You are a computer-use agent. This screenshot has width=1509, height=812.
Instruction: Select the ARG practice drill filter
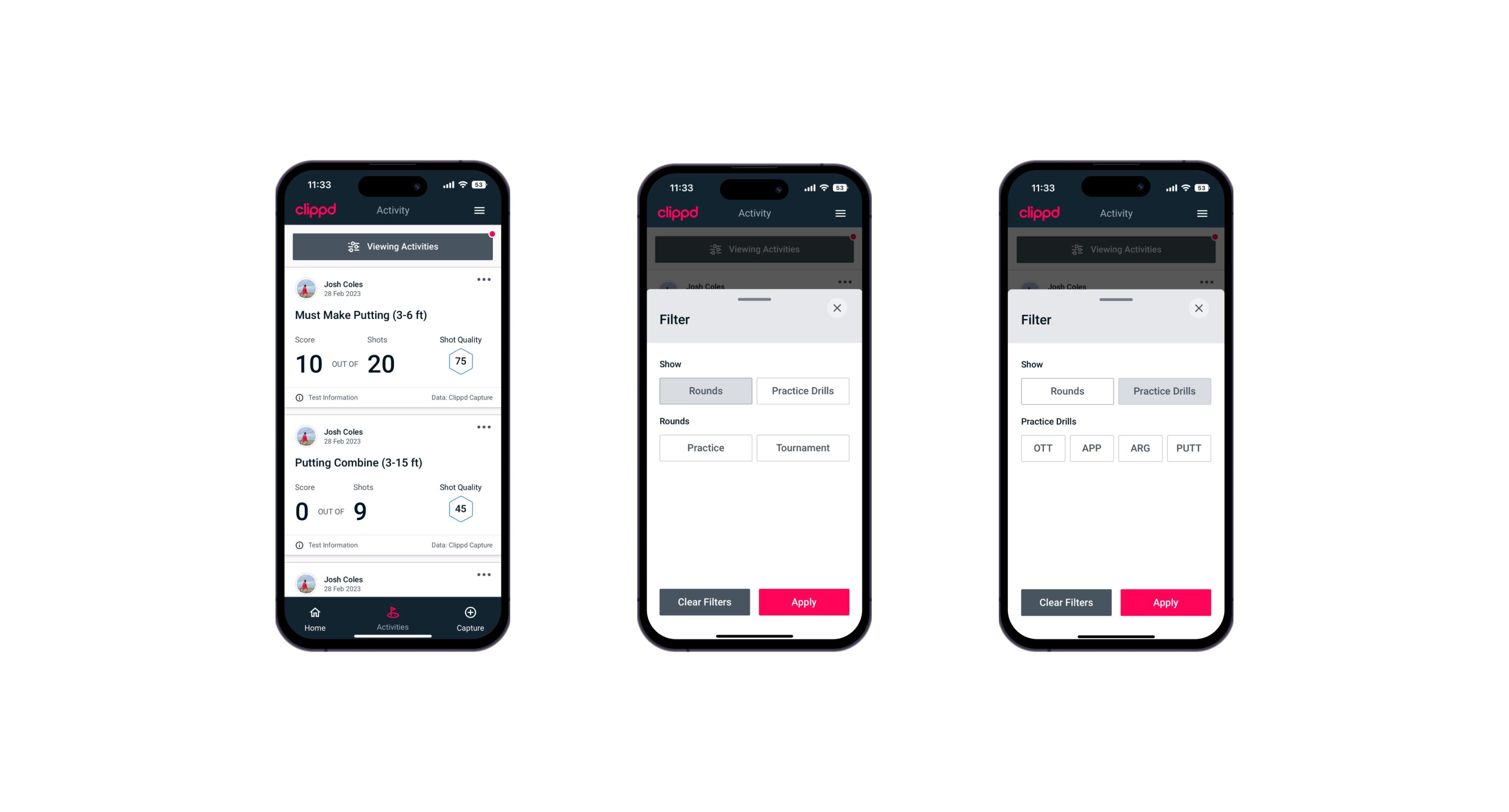click(x=1139, y=448)
